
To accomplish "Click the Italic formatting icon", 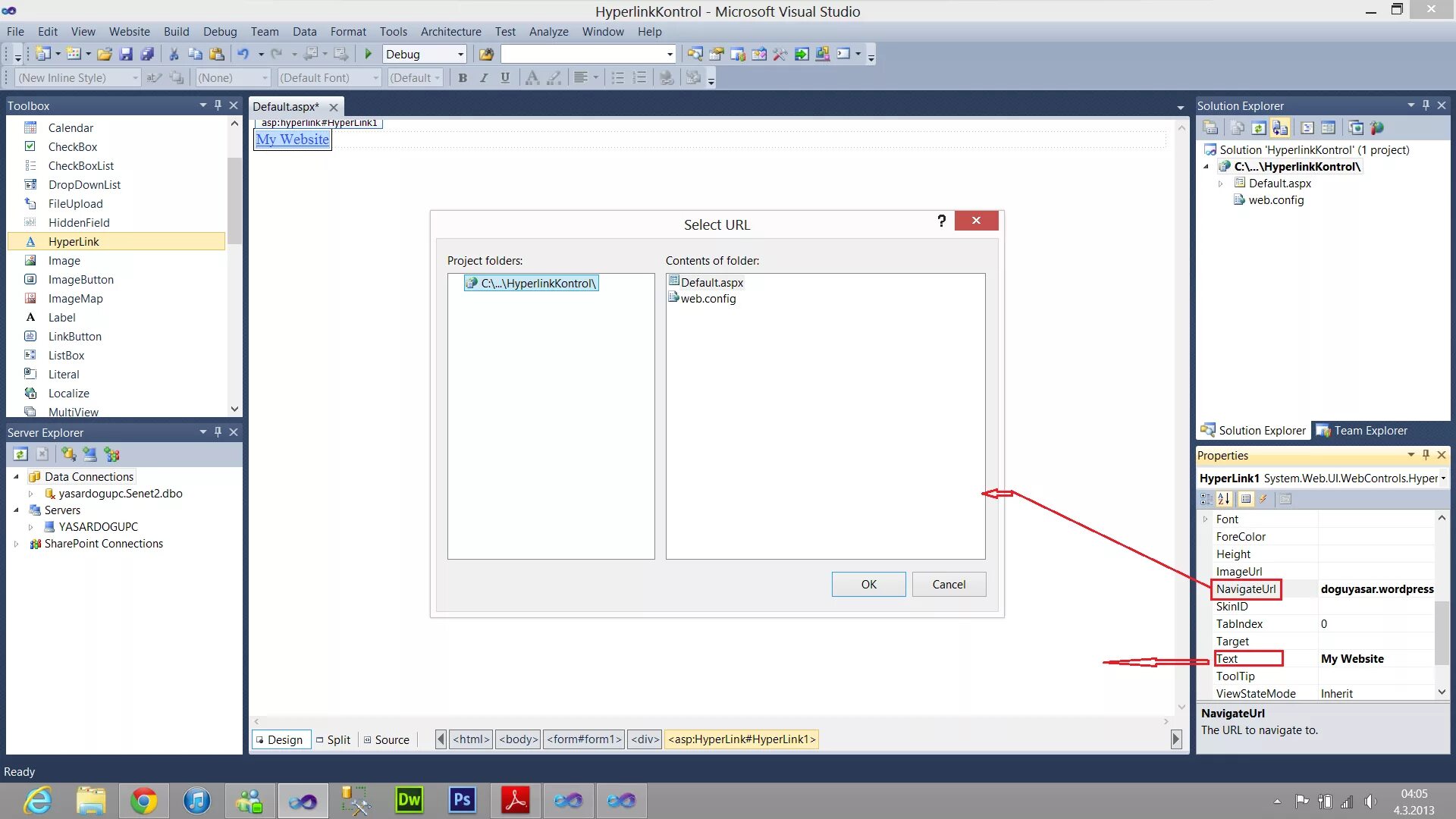I will (484, 77).
